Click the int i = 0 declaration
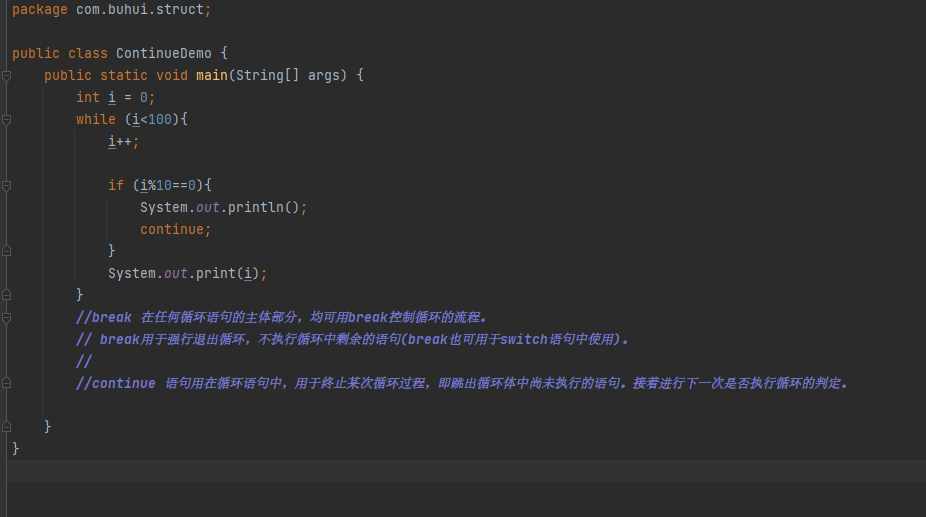The image size is (926, 517). (x=115, y=97)
